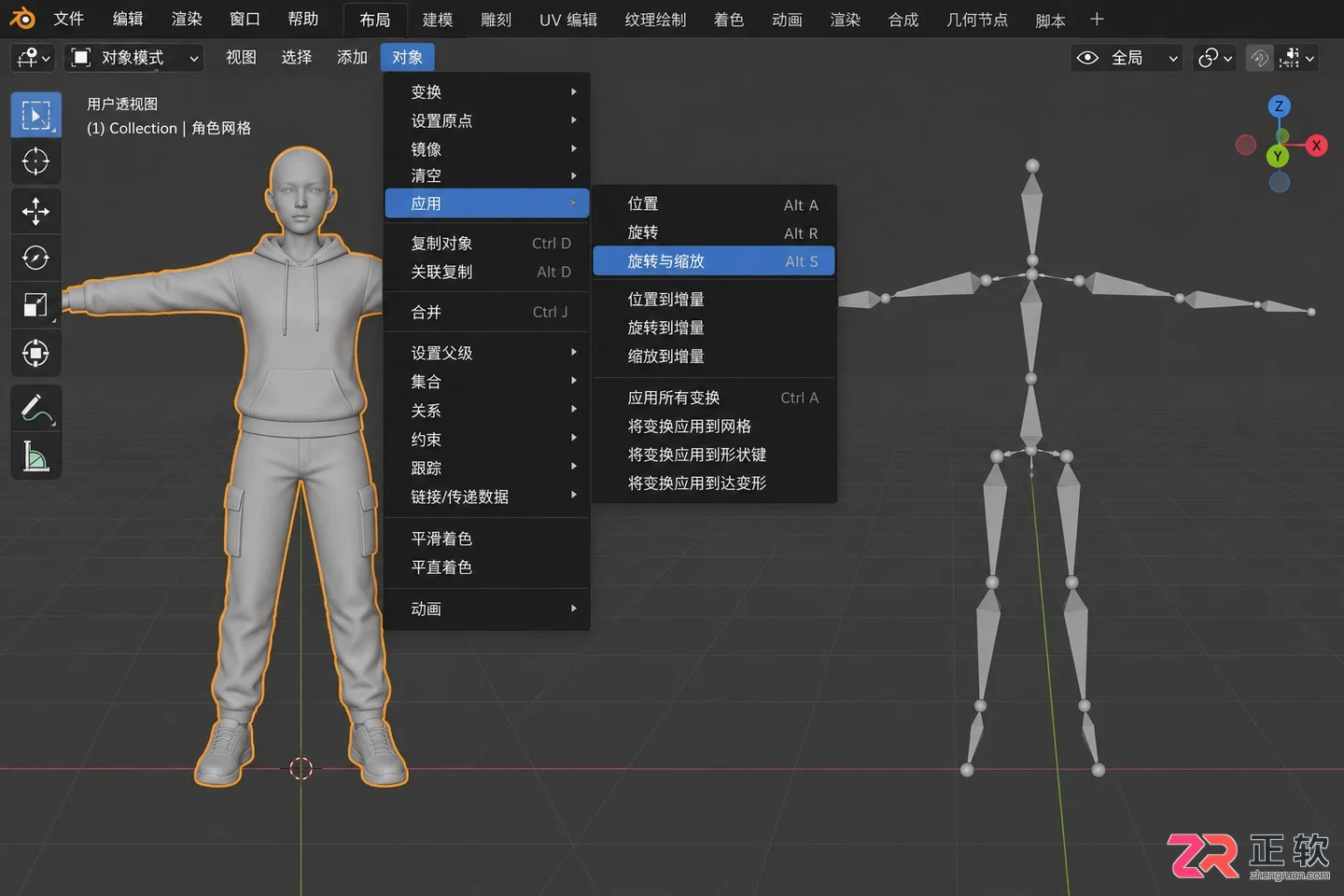Choose 关联复制 menu entry
This screenshot has width=1344, height=896.
coord(487,273)
